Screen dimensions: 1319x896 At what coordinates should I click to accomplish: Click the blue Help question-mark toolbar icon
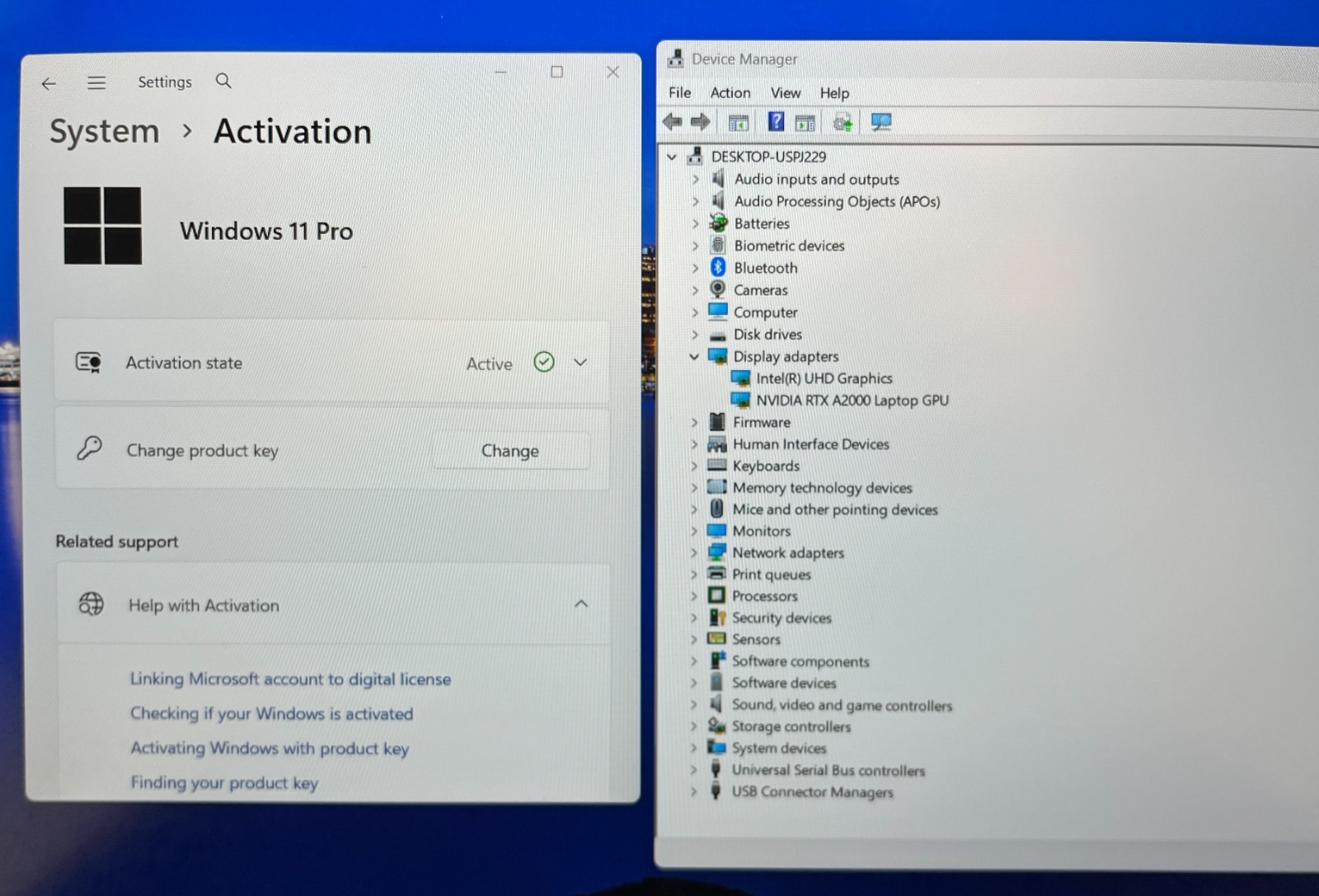click(x=776, y=122)
